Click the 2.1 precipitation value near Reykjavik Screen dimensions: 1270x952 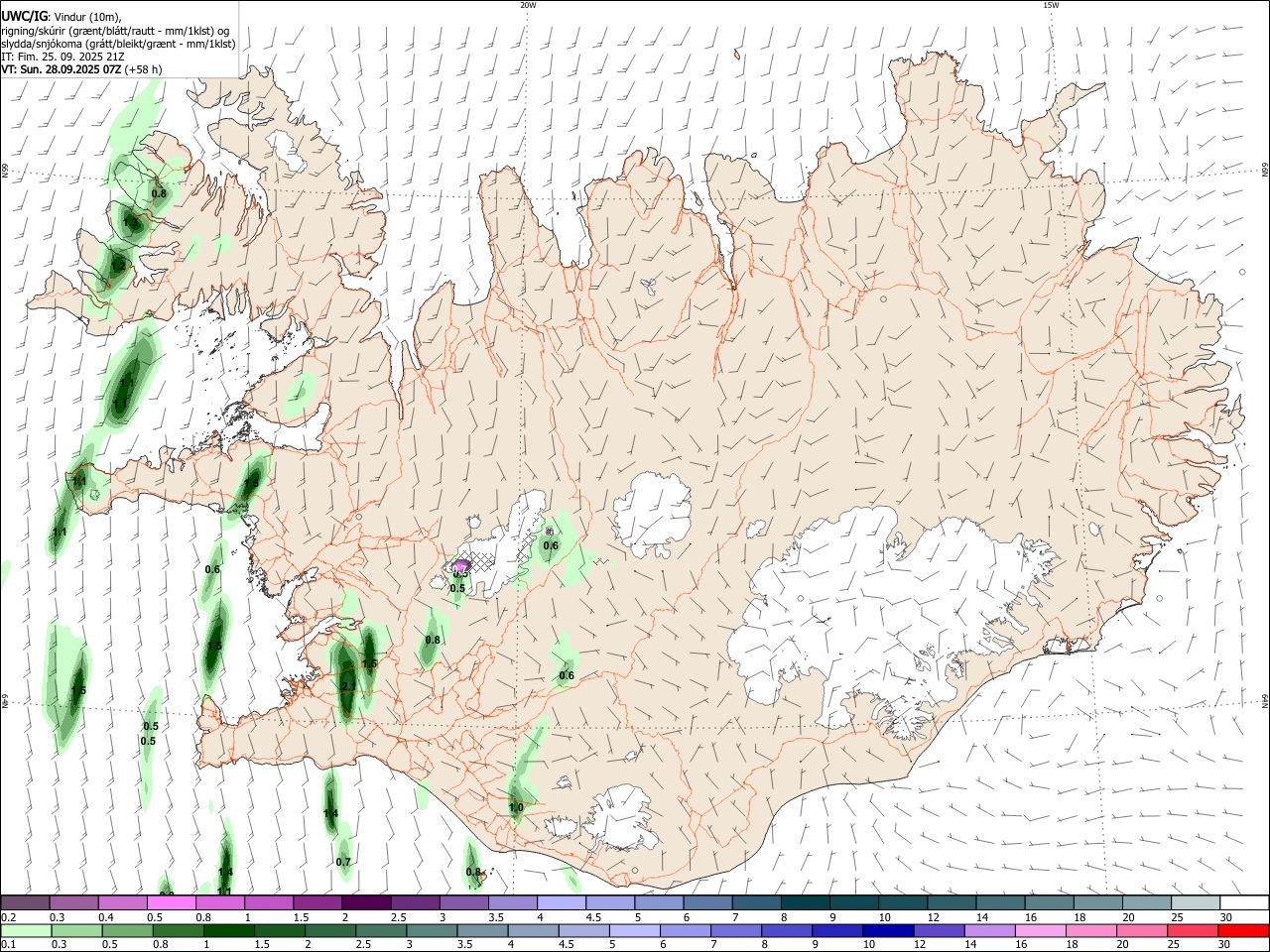point(348,686)
